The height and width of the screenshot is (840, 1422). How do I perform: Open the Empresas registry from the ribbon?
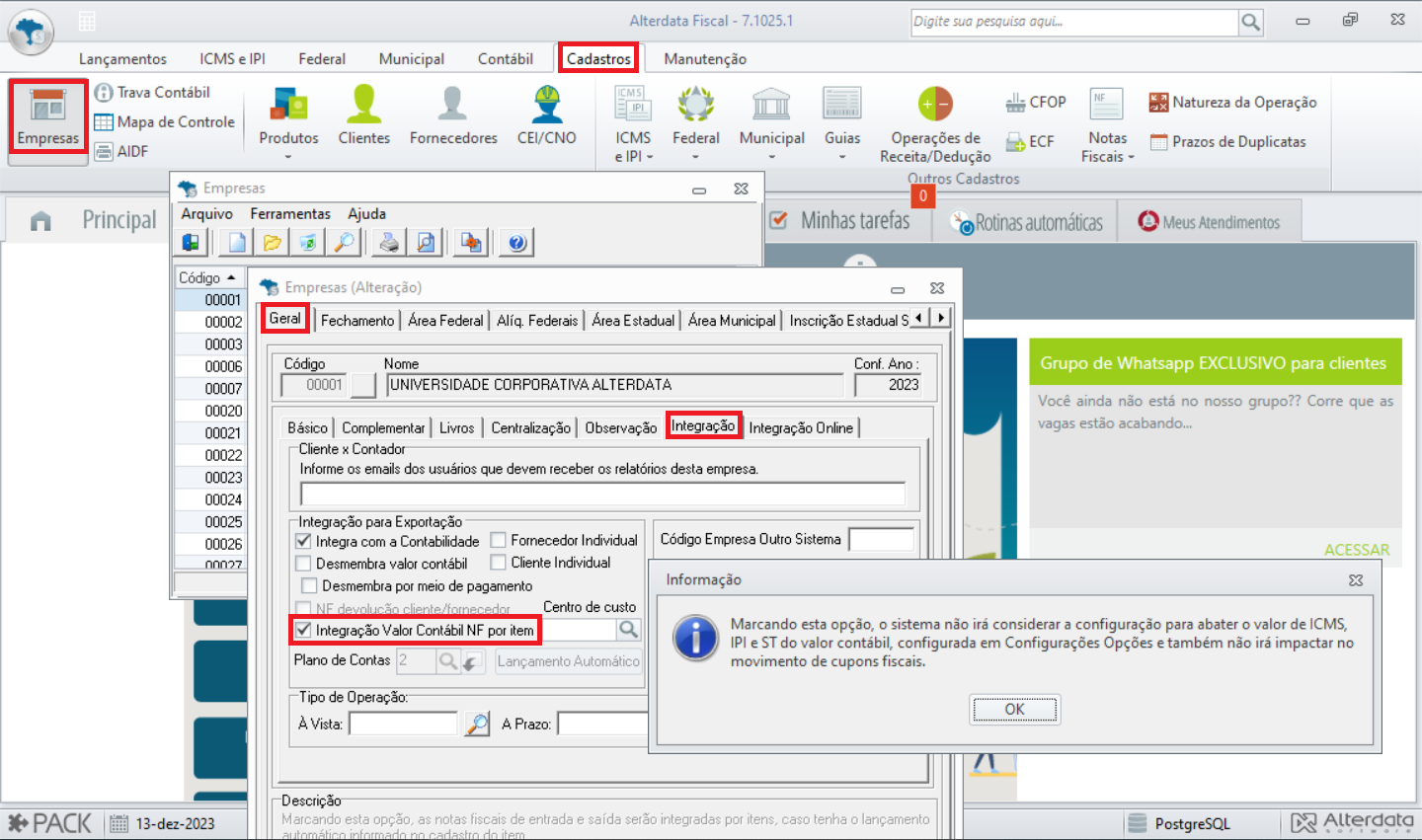tap(47, 116)
